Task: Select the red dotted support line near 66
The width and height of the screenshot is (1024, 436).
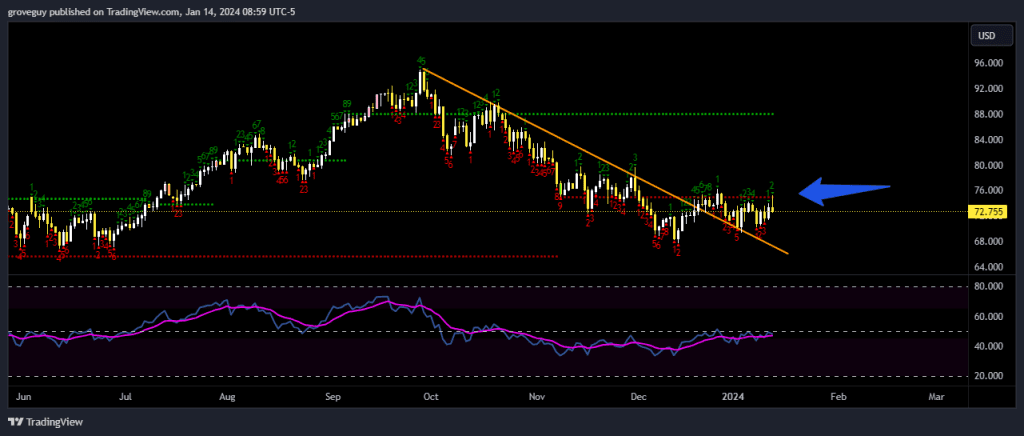Action: pos(300,257)
